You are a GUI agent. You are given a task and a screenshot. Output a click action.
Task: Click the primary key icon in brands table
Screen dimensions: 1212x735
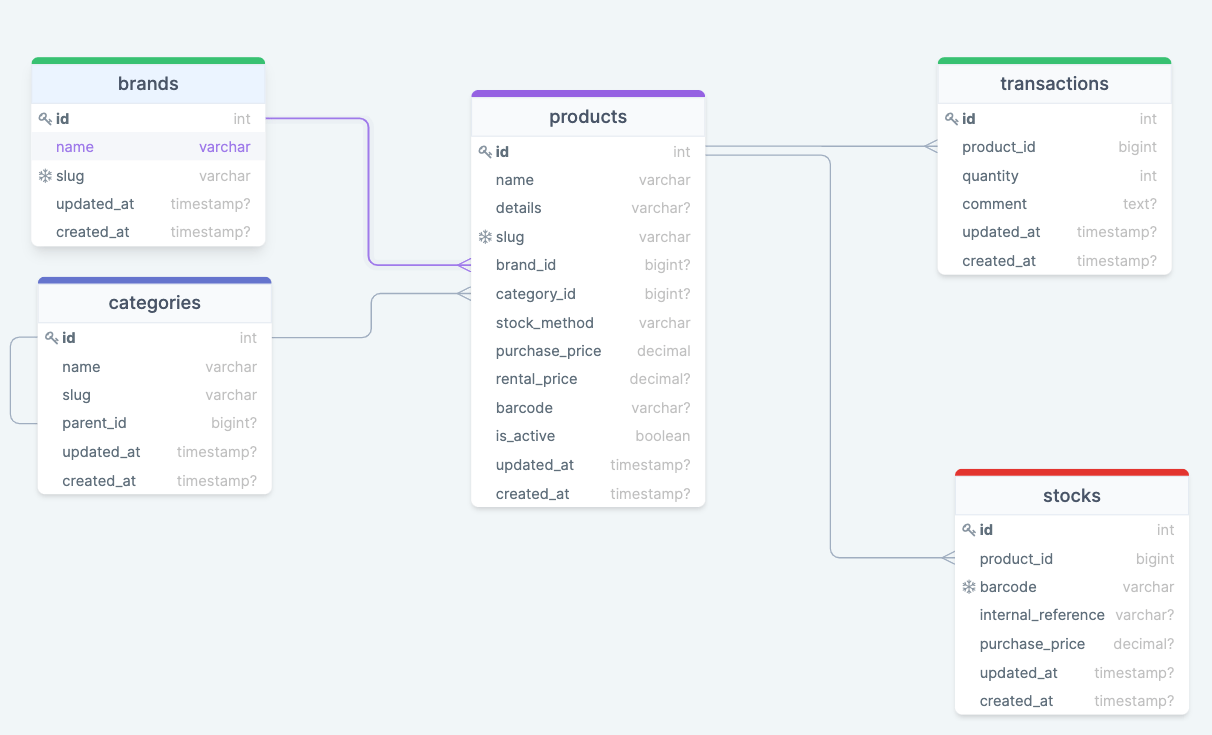(x=45, y=119)
